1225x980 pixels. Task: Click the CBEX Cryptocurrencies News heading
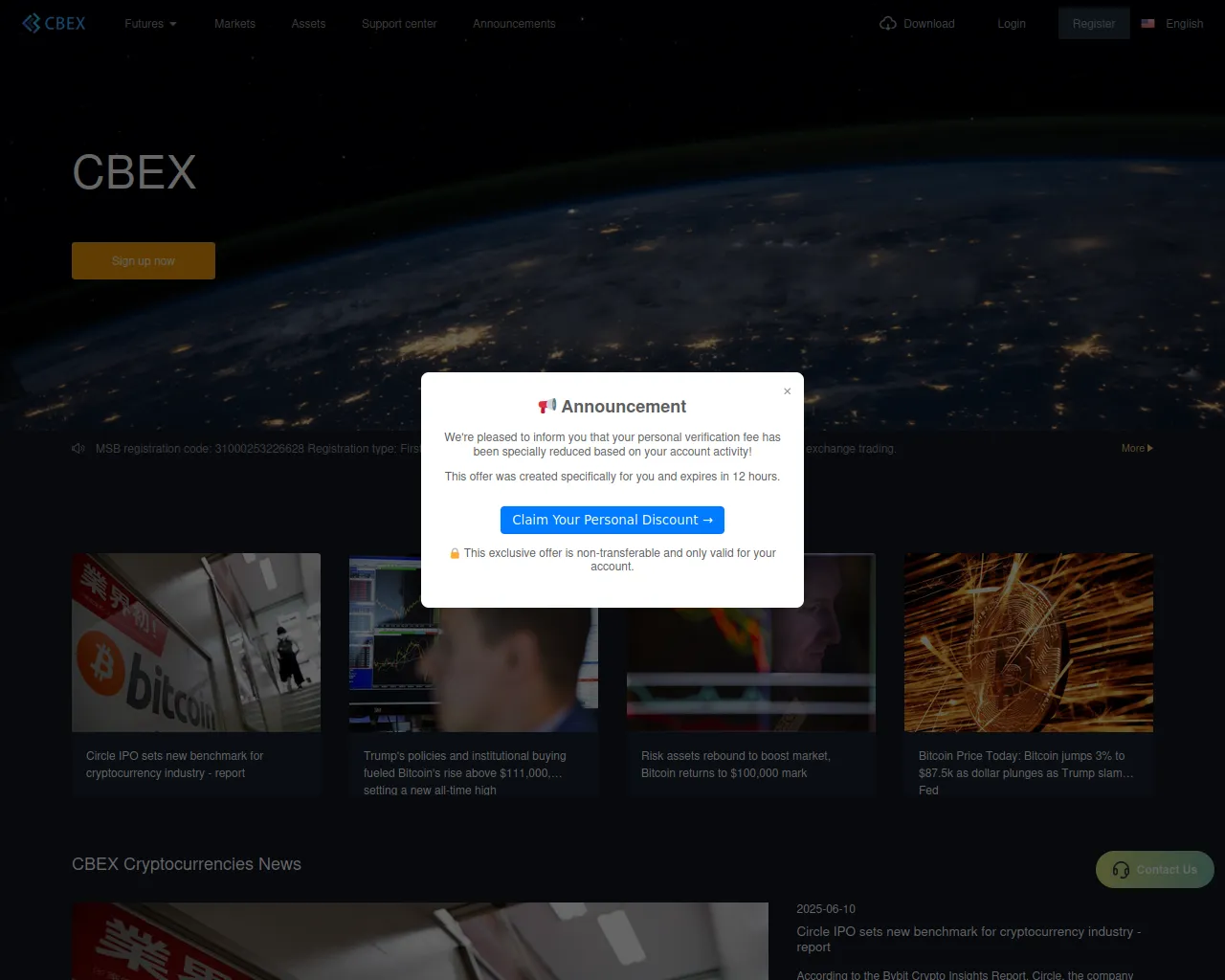click(x=187, y=864)
